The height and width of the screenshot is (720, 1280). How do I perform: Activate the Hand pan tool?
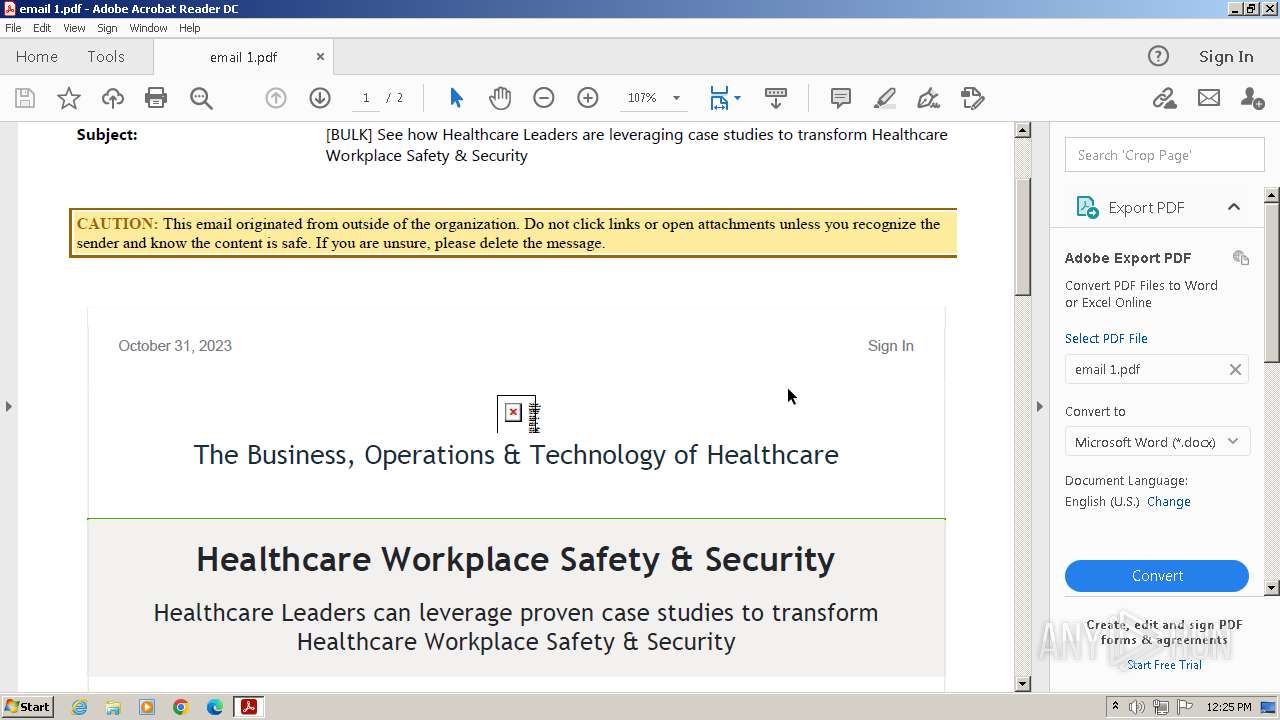(x=500, y=98)
